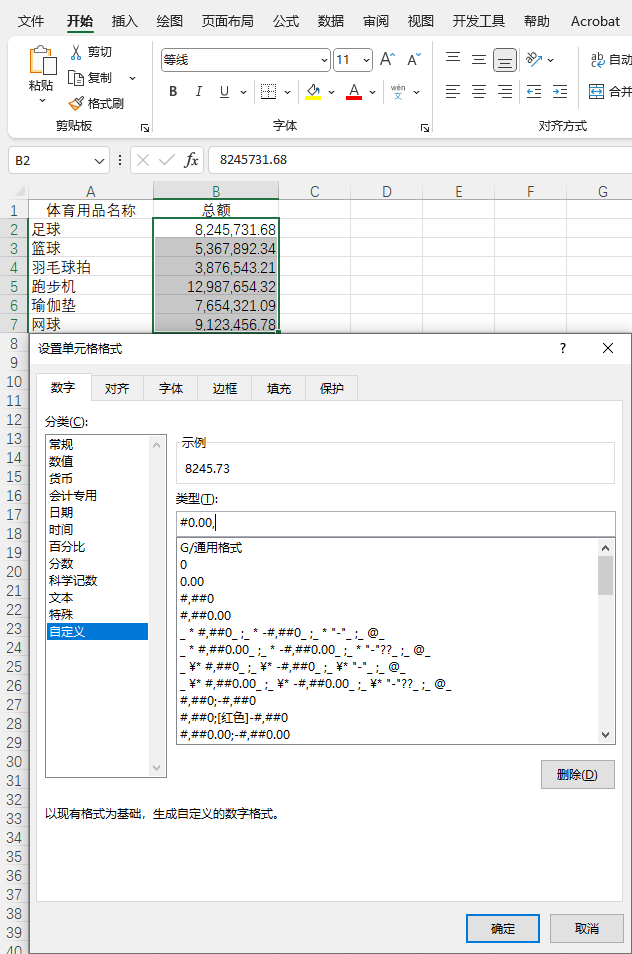Click formula bar value 8245731.68

(x=253, y=160)
